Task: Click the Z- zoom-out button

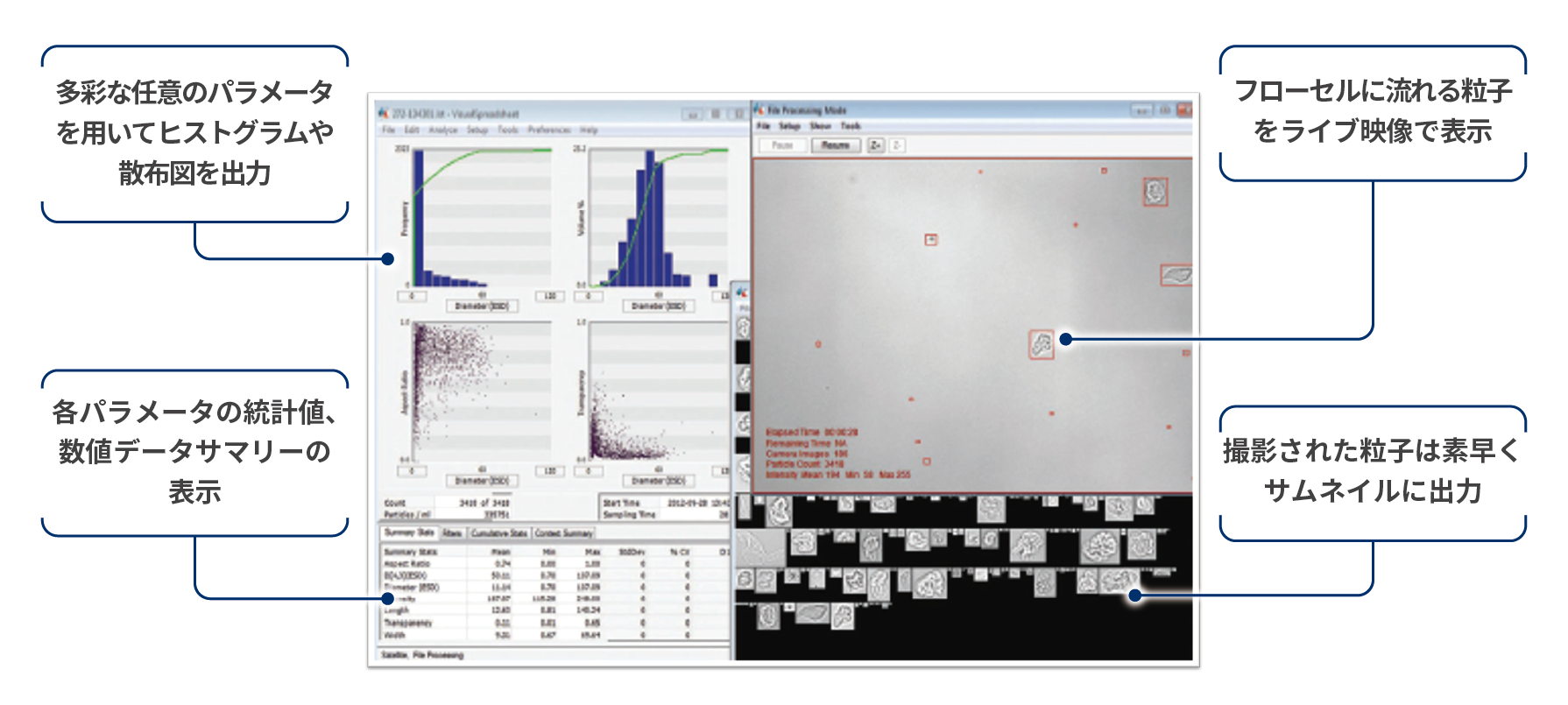Action: click(897, 145)
